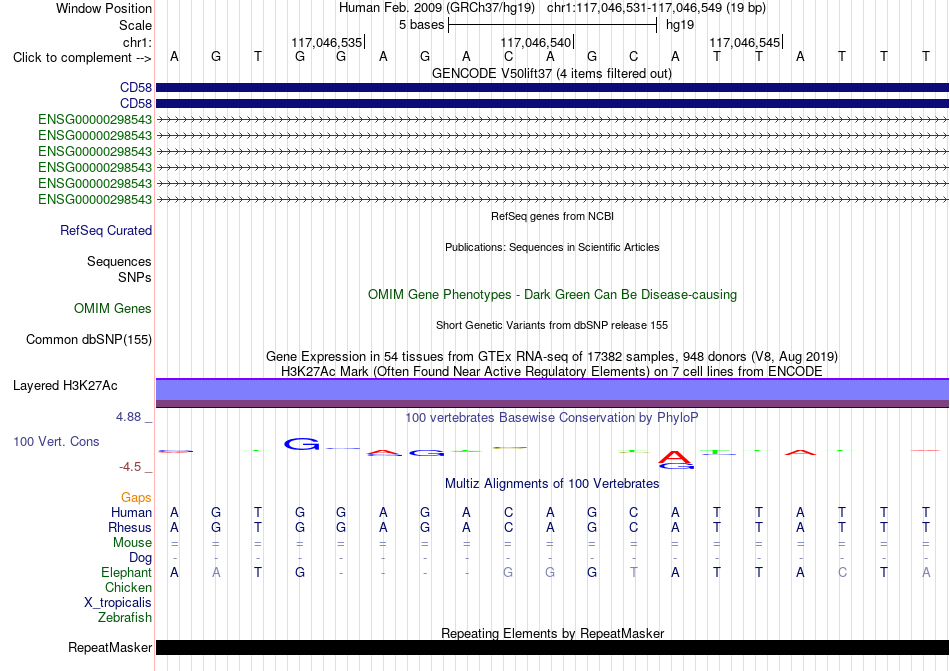Click the 117,046,535 ruler coordinate
The width and height of the screenshot is (950, 671).
coord(327,42)
